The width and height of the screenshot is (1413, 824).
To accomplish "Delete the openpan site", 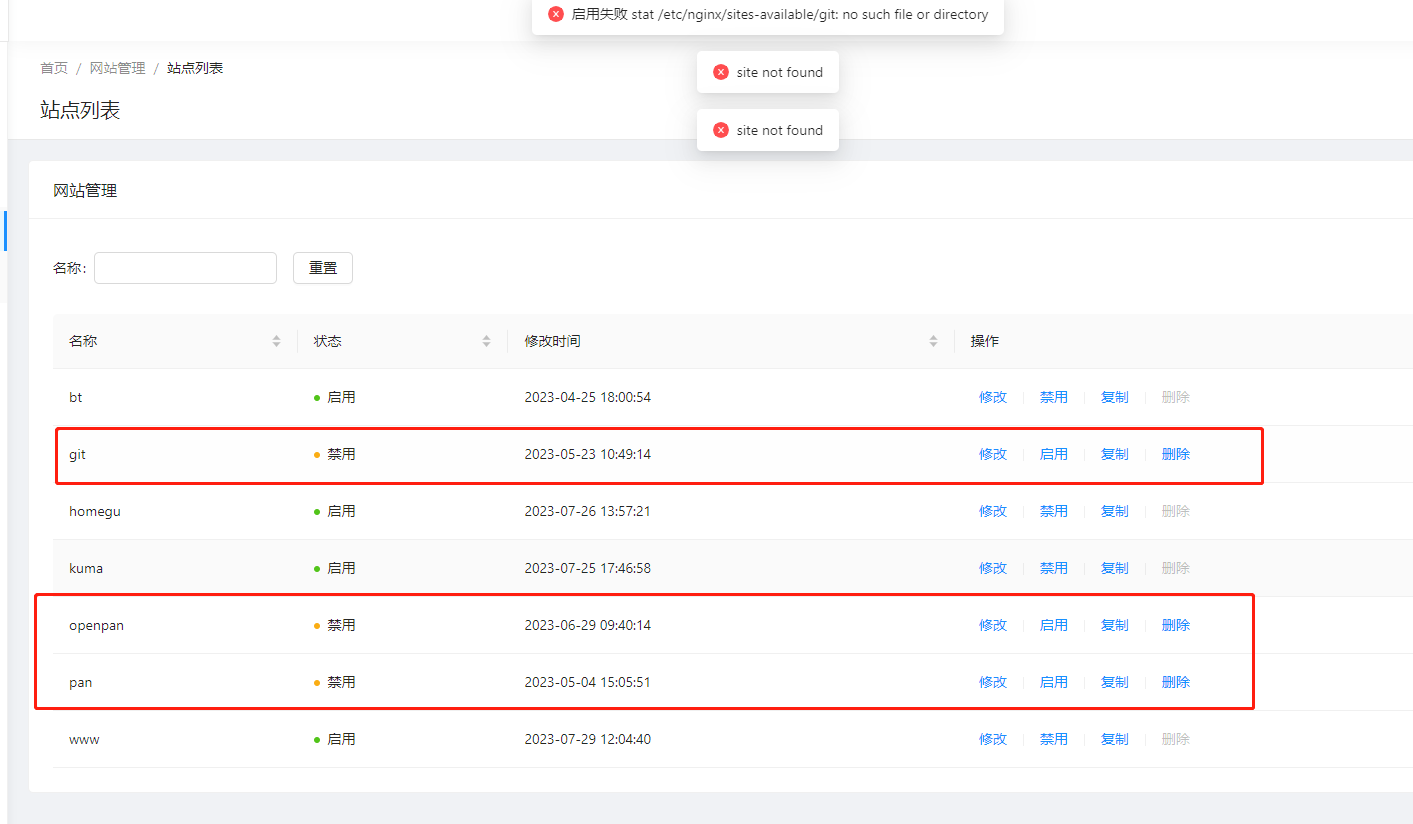I will click(1175, 624).
